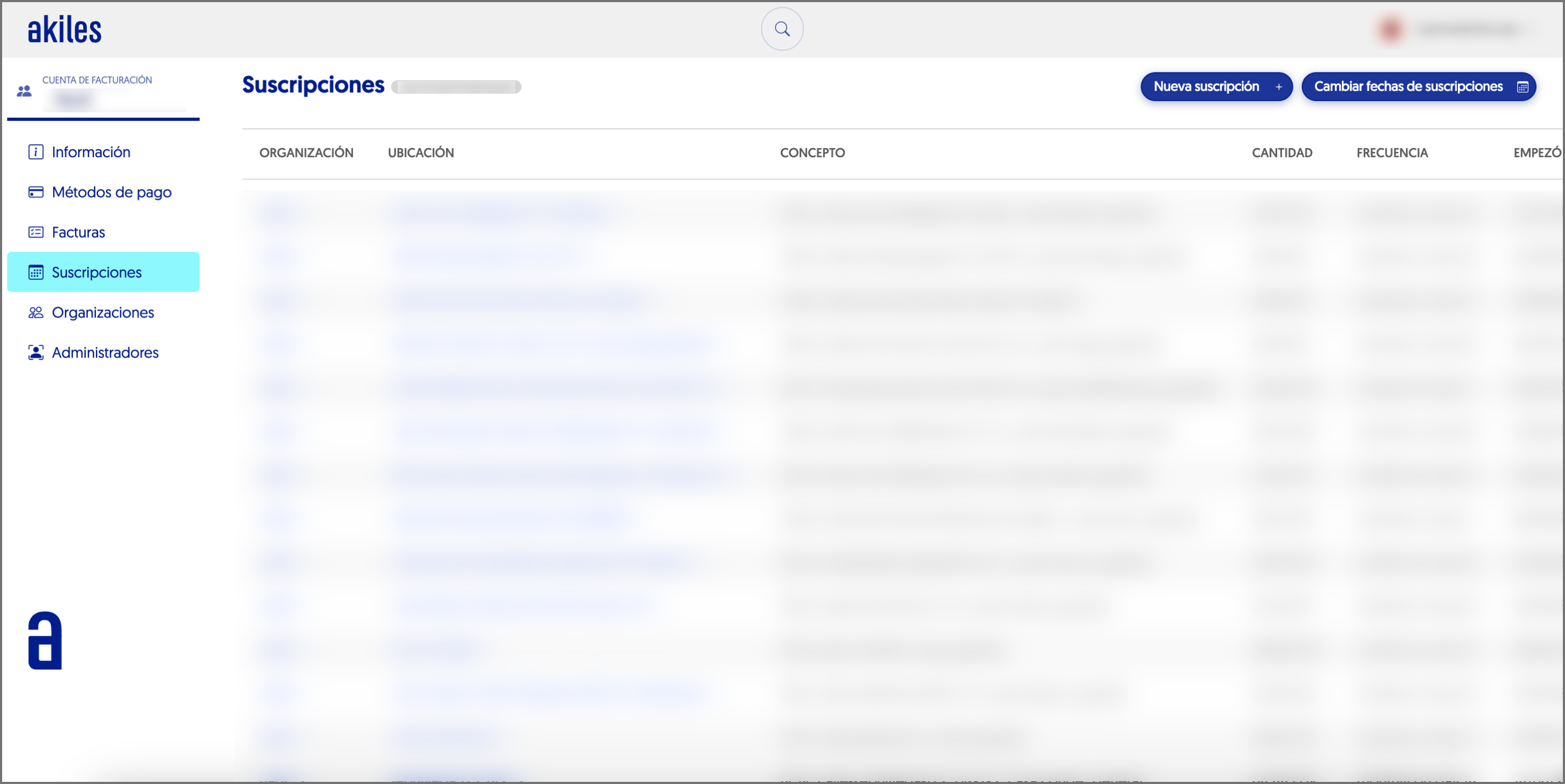This screenshot has height=784, width=1565.
Task: Open the user account avatar menu
Action: (x=1391, y=29)
